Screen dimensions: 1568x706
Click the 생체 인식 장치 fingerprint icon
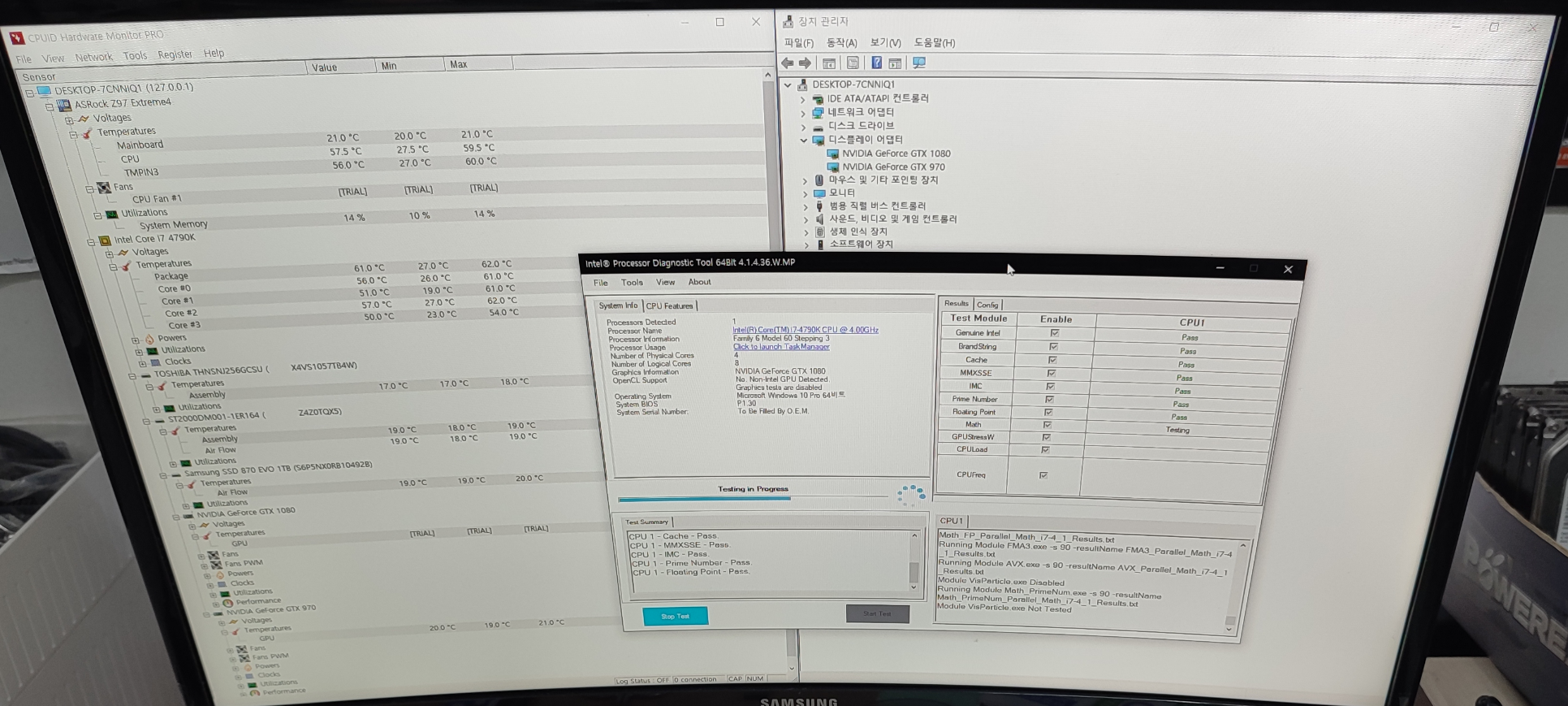pyautogui.click(x=820, y=232)
